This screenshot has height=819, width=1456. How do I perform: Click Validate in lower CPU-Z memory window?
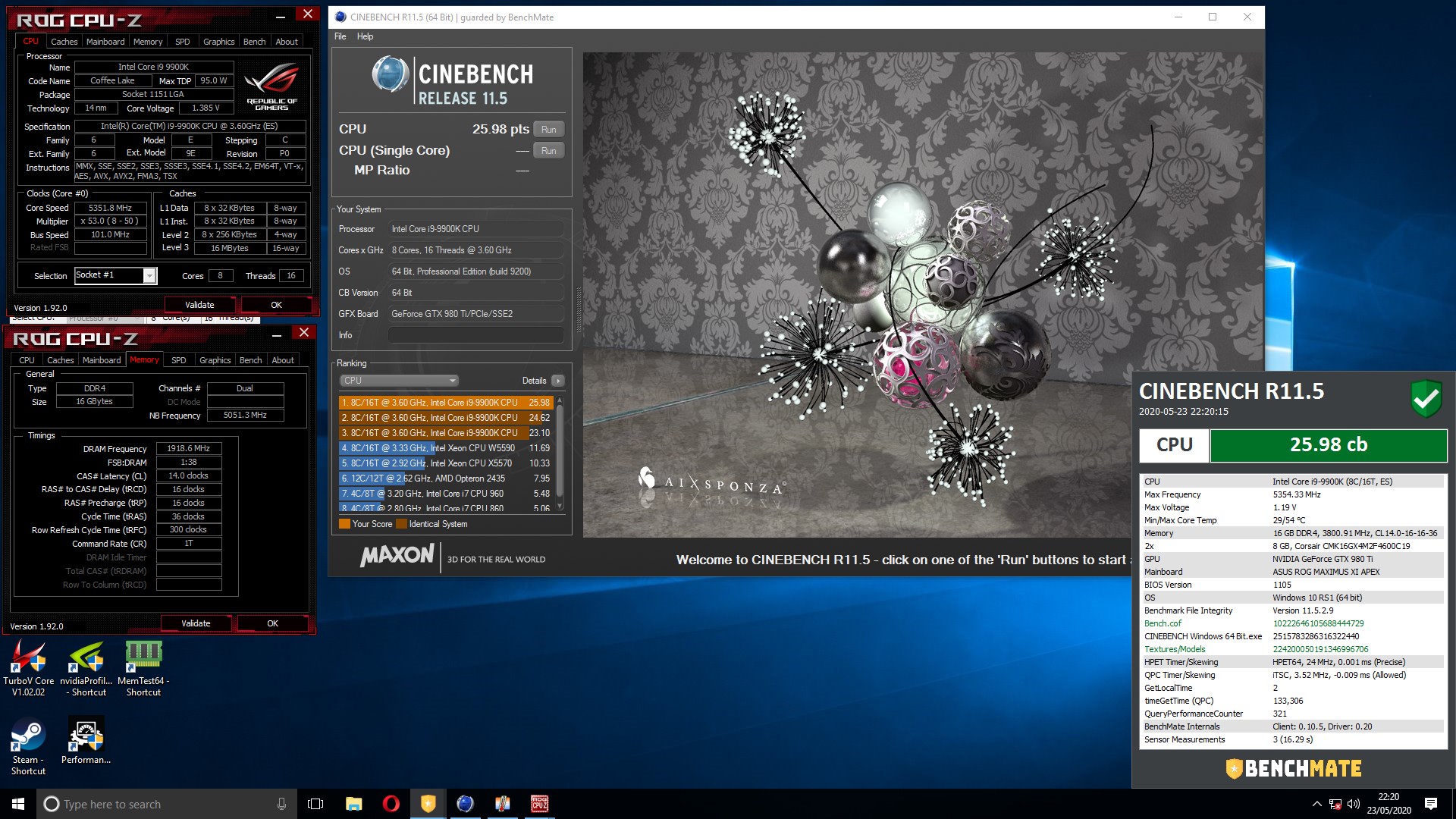[x=196, y=623]
